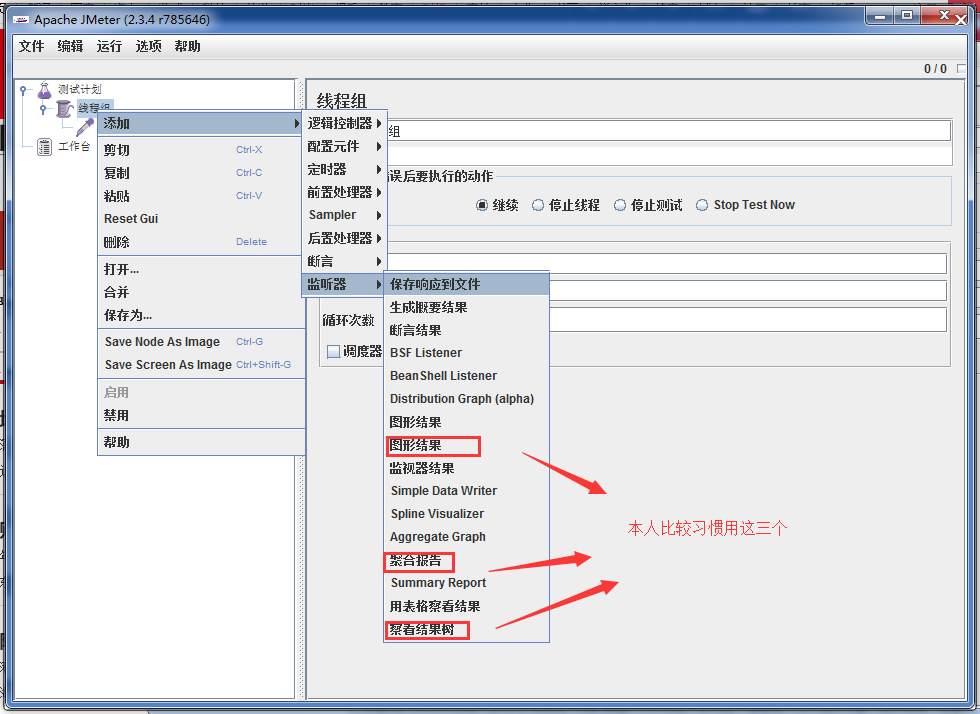Choose 打开... from the context menu
Image resolution: width=980 pixels, height=714 pixels.
[x=201, y=269]
